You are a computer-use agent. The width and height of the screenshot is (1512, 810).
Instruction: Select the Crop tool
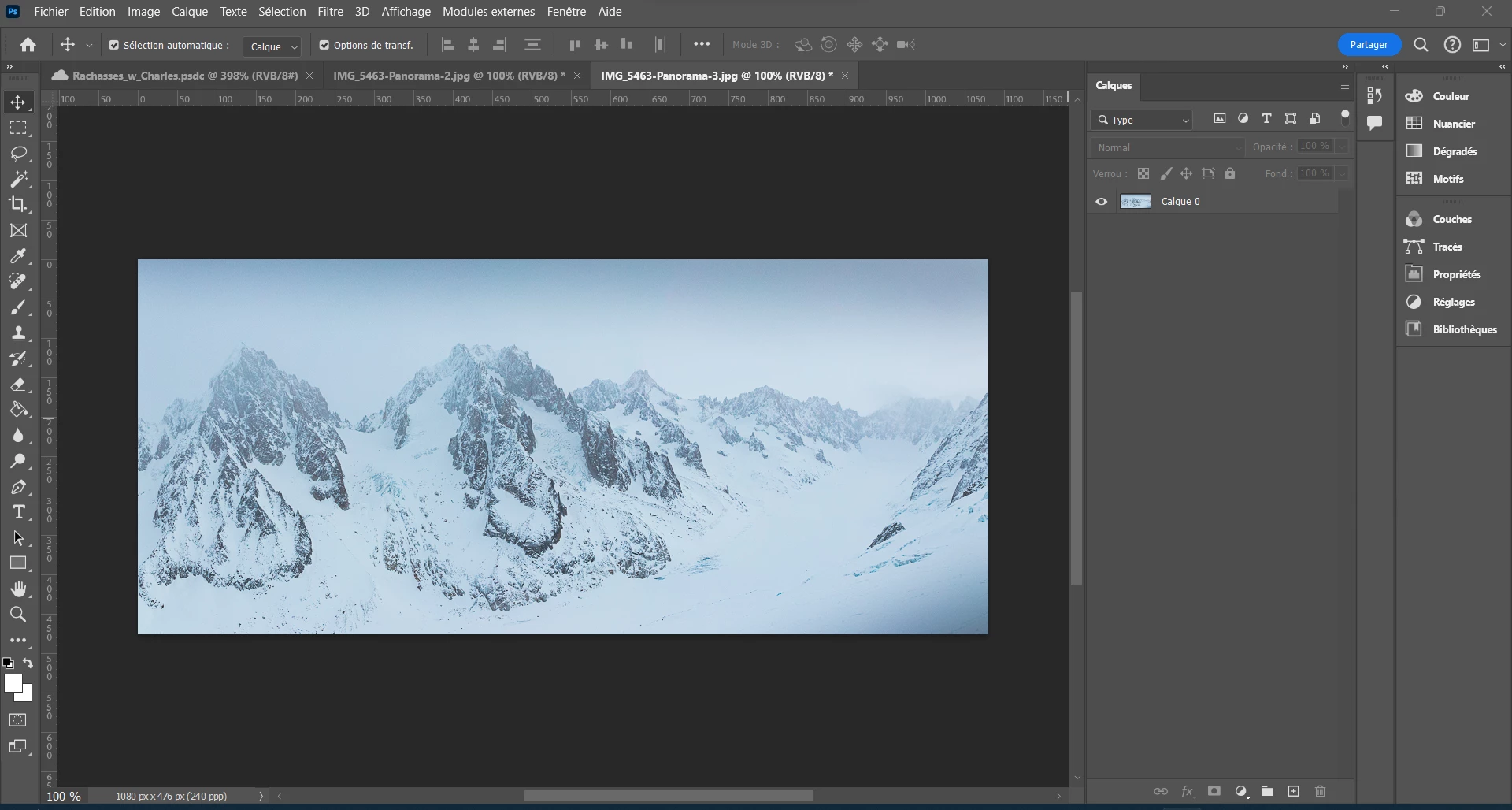pos(18,204)
